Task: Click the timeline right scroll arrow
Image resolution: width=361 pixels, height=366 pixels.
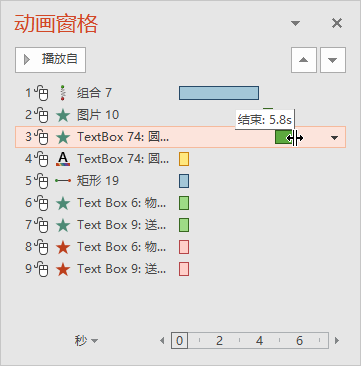Action: (337, 341)
